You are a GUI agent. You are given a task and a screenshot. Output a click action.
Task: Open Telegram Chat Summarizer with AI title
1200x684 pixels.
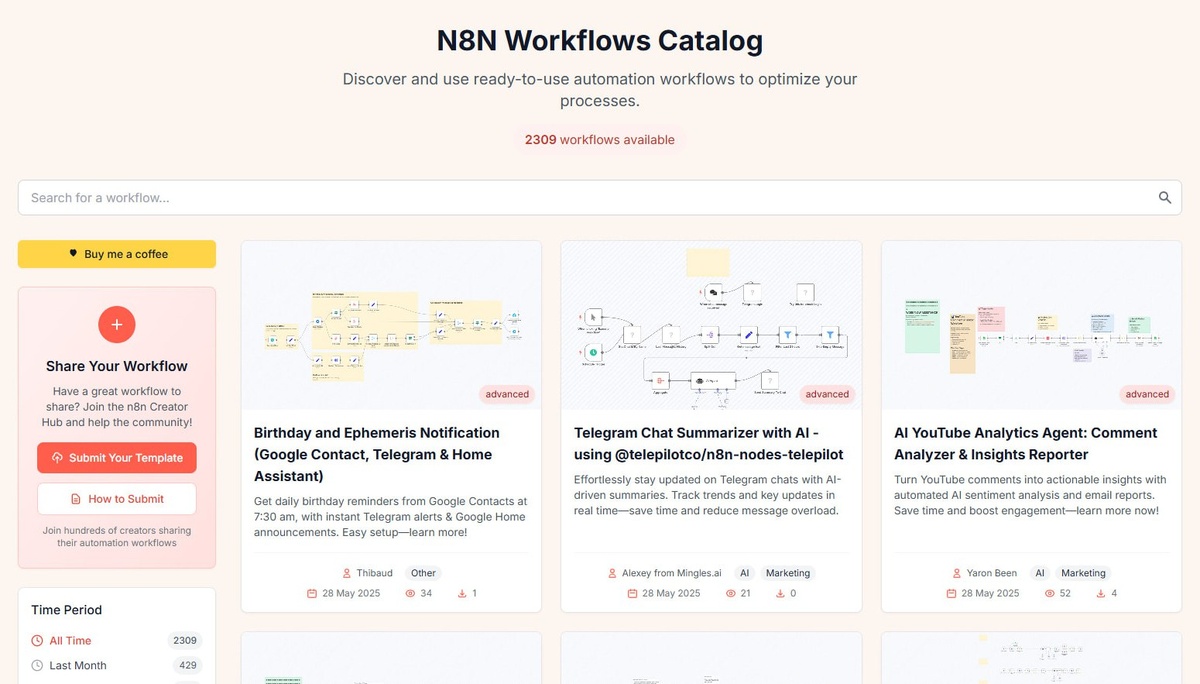tap(709, 443)
